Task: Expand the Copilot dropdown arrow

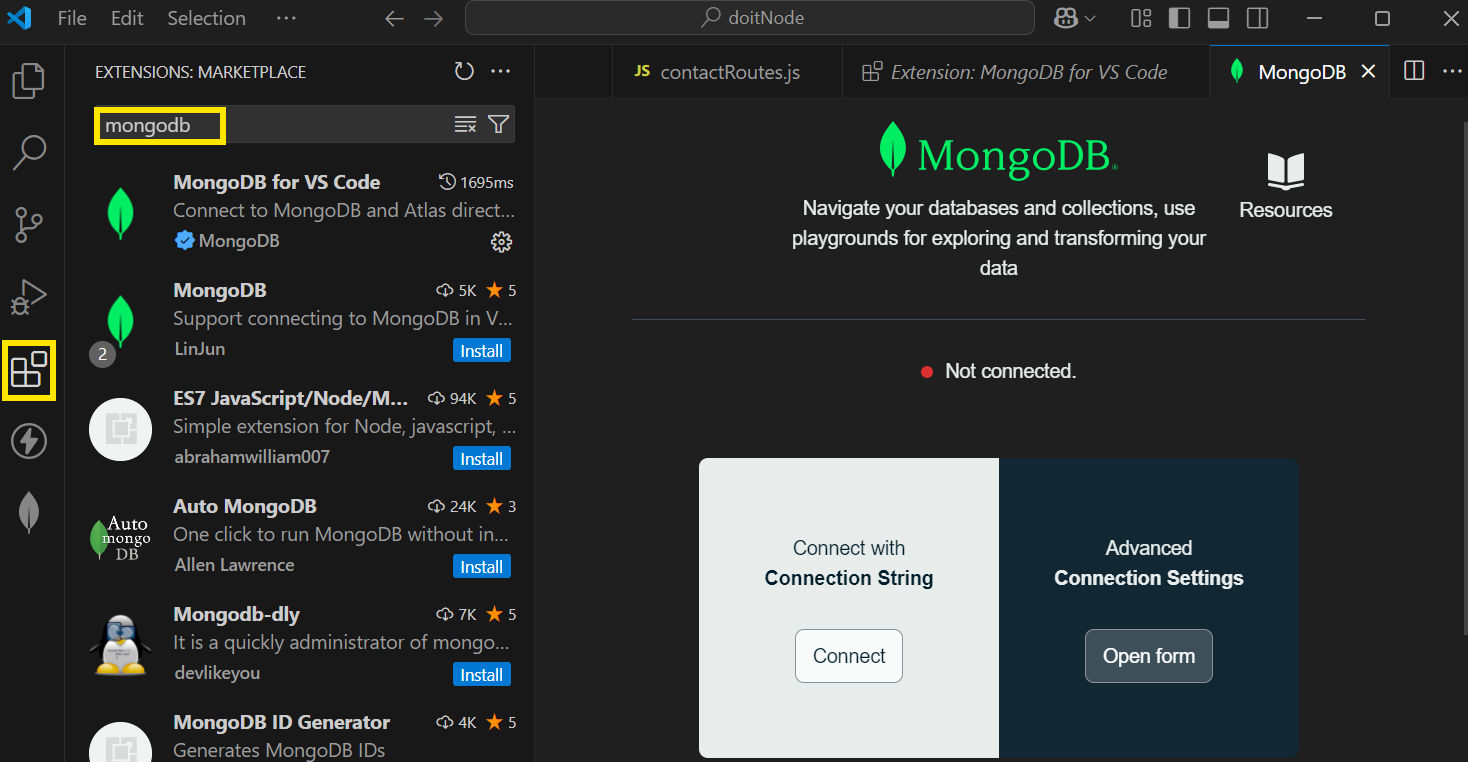Action: (x=1090, y=18)
